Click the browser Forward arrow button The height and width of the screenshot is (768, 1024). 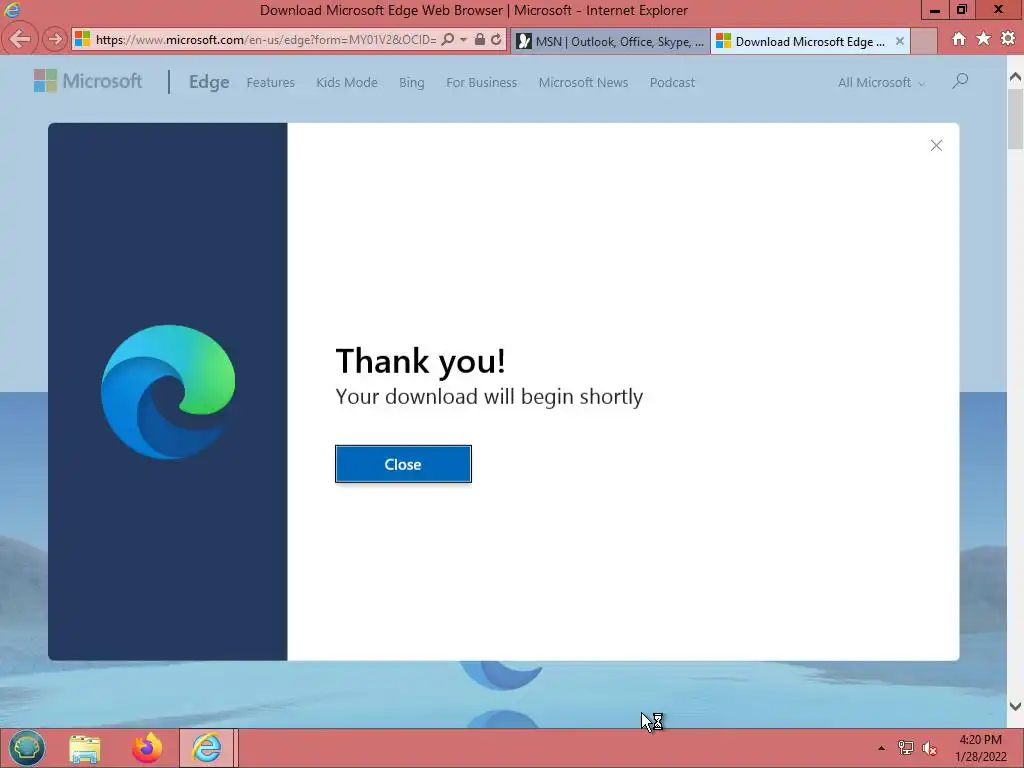pyautogui.click(x=55, y=40)
